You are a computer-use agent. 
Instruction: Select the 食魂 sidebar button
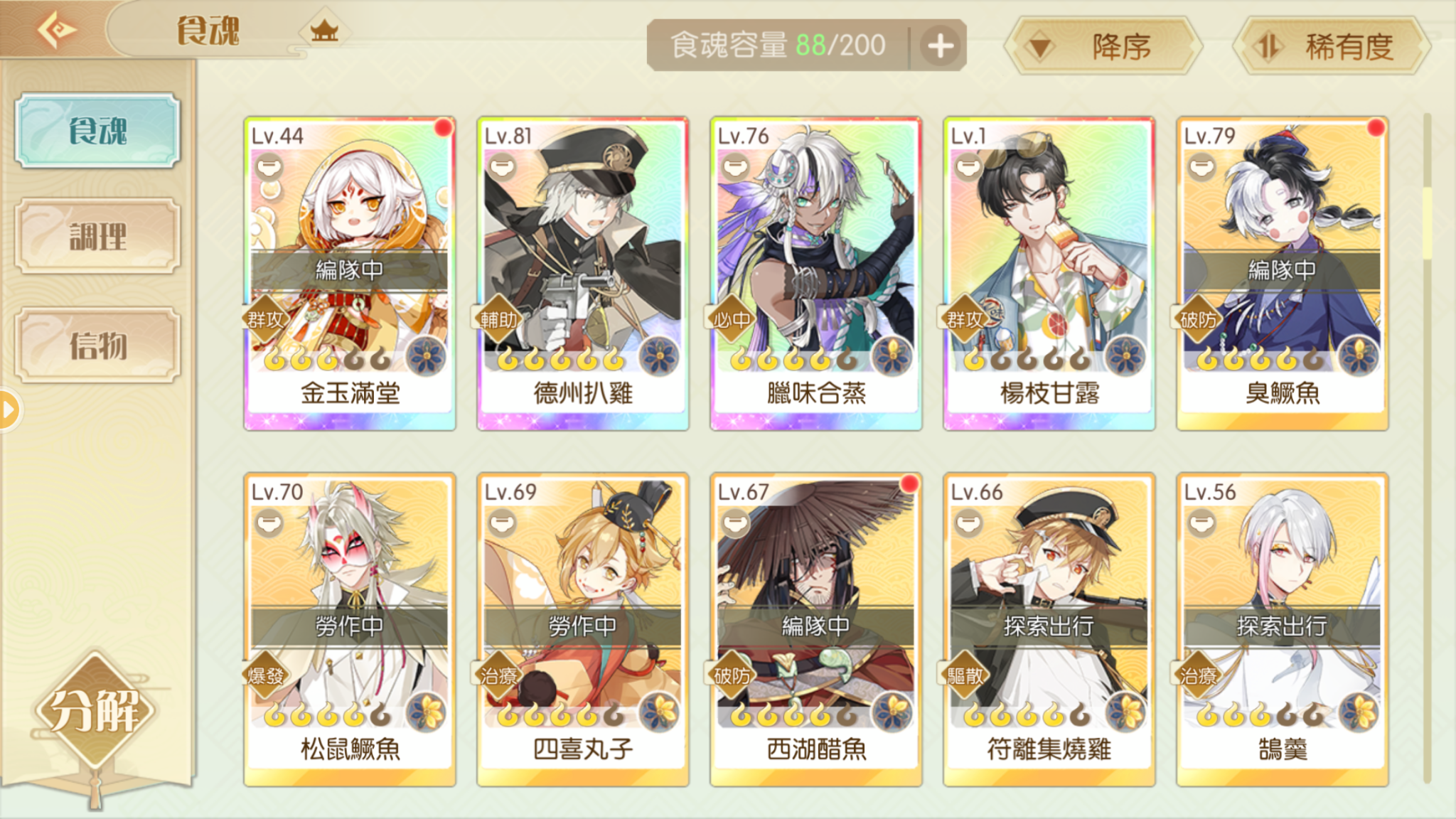[x=97, y=130]
